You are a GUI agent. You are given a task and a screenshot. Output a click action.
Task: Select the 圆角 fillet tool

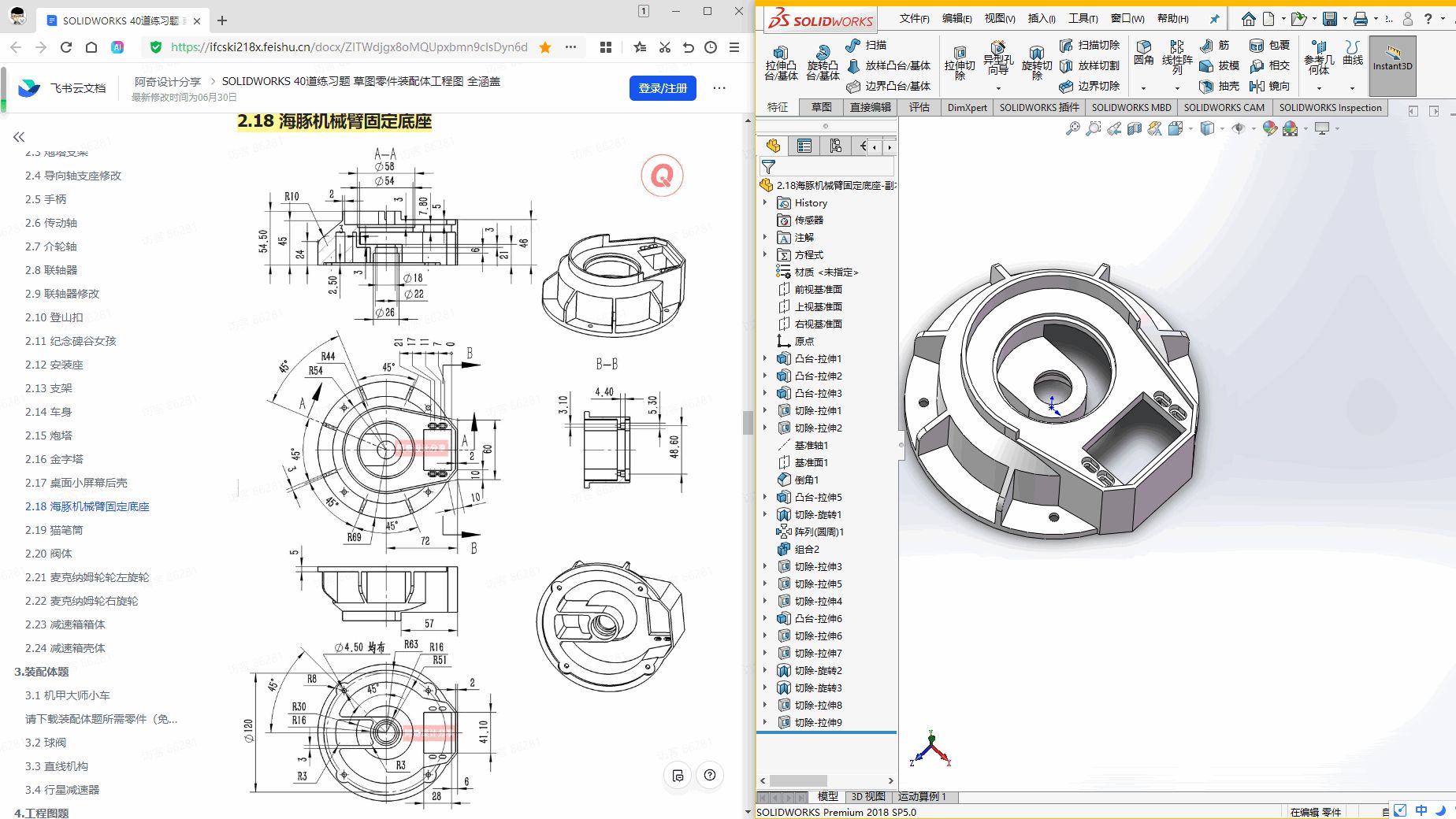click(x=1144, y=53)
